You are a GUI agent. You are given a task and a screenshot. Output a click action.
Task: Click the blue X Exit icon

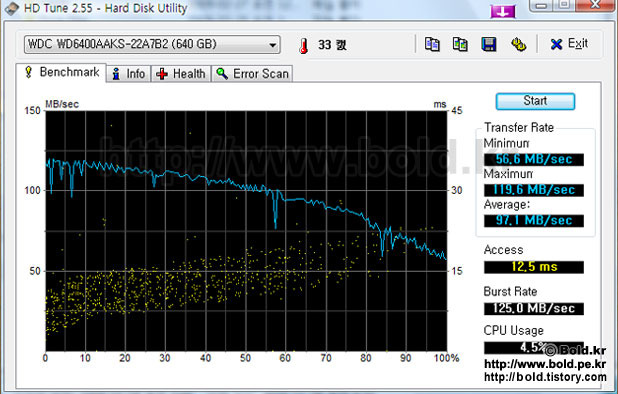556,44
